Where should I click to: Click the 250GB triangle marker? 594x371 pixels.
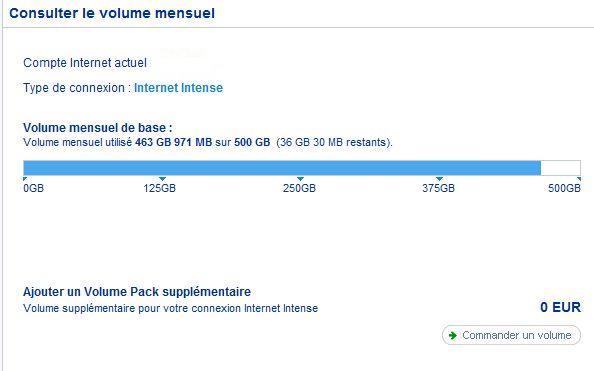(x=300, y=178)
